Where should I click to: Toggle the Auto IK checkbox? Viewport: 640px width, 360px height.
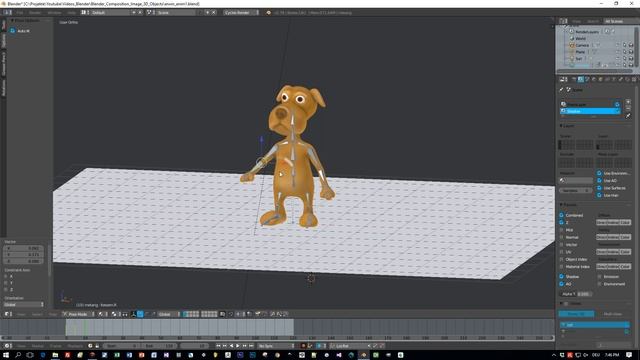click(x=13, y=31)
